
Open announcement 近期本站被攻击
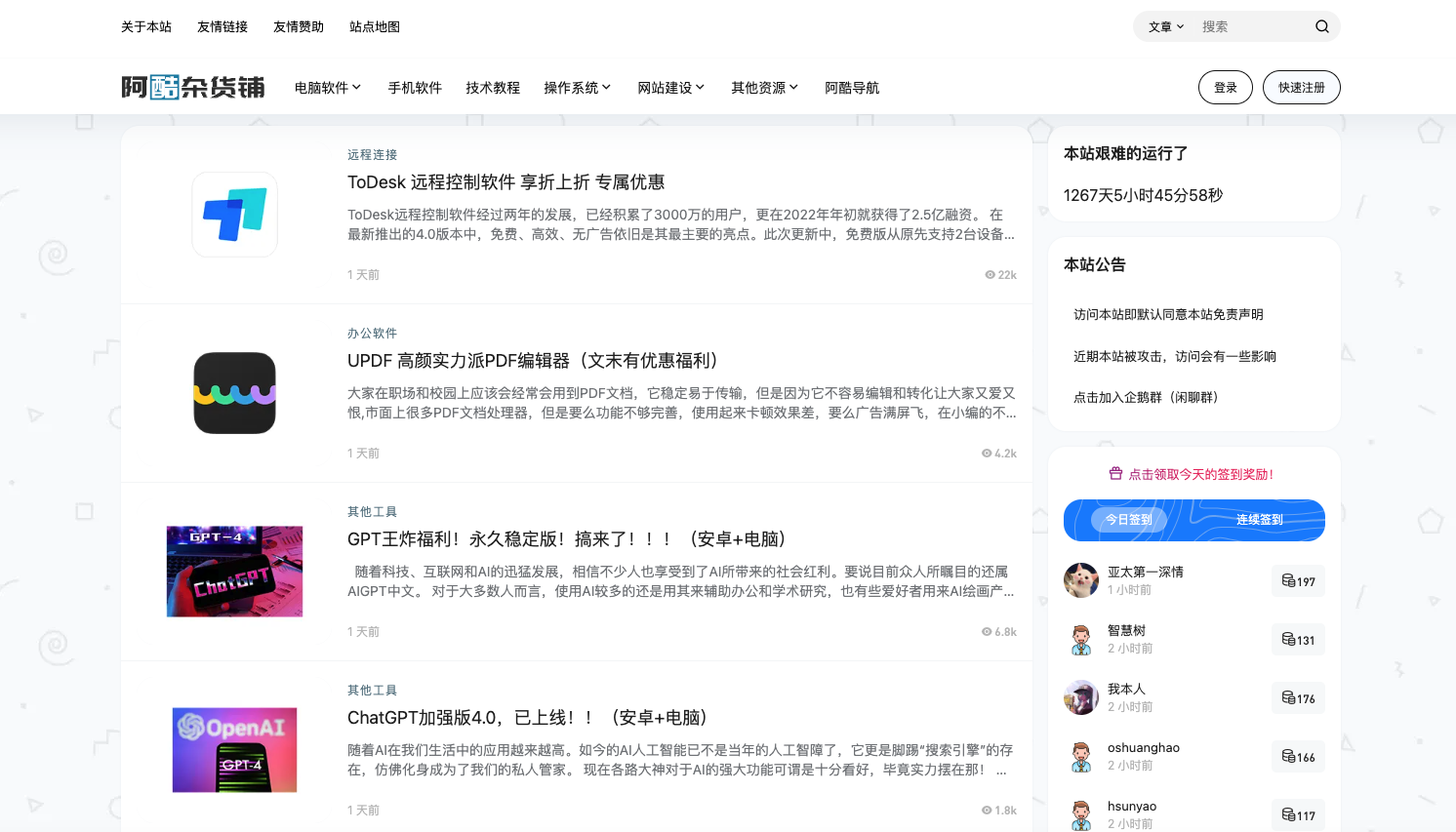pyautogui.click(x=1175, y=356)
